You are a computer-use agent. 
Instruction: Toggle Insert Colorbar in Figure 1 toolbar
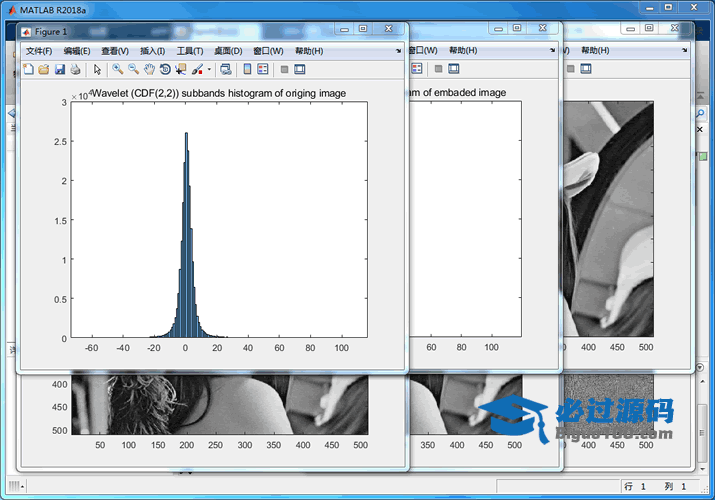click(247, 69)
